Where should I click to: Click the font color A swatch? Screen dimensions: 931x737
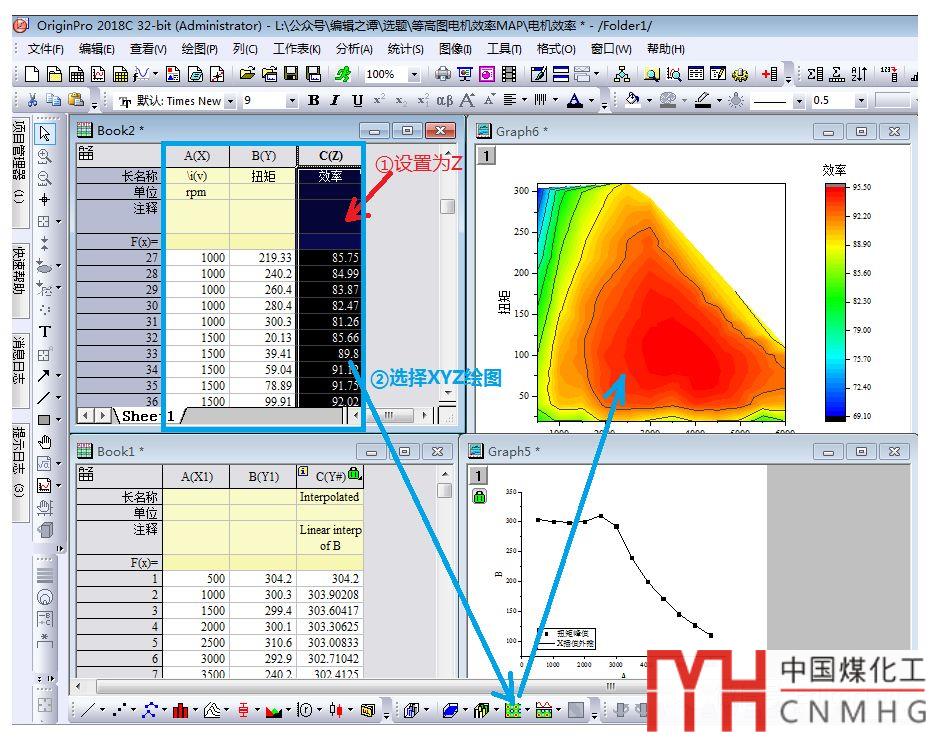[574, 100]
